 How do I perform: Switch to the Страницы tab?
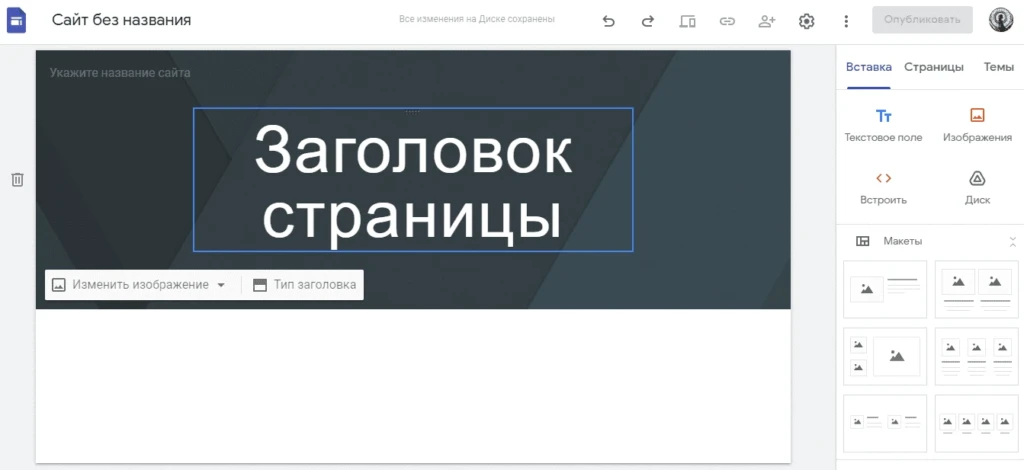click(934, 67)
